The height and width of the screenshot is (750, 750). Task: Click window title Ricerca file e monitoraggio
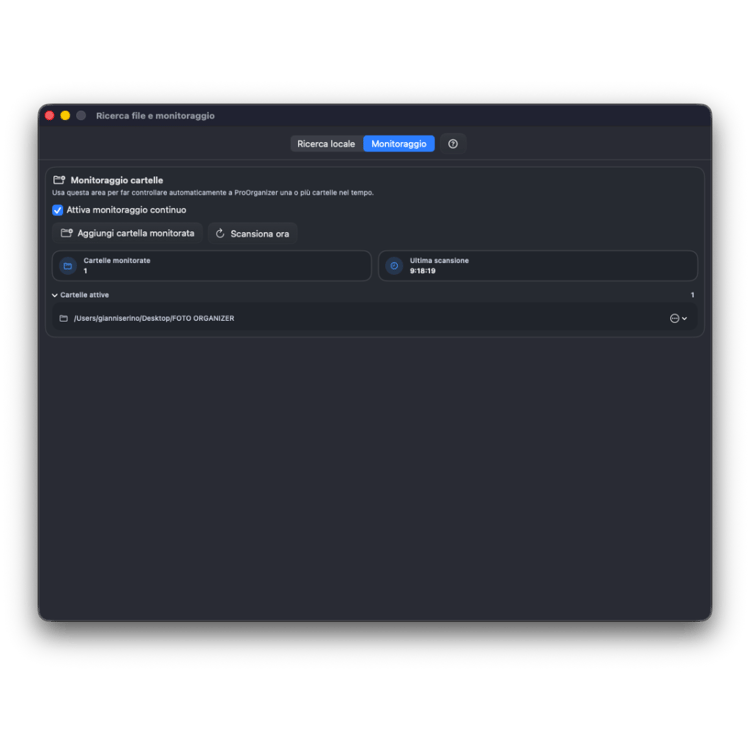(x=155, y=116)
